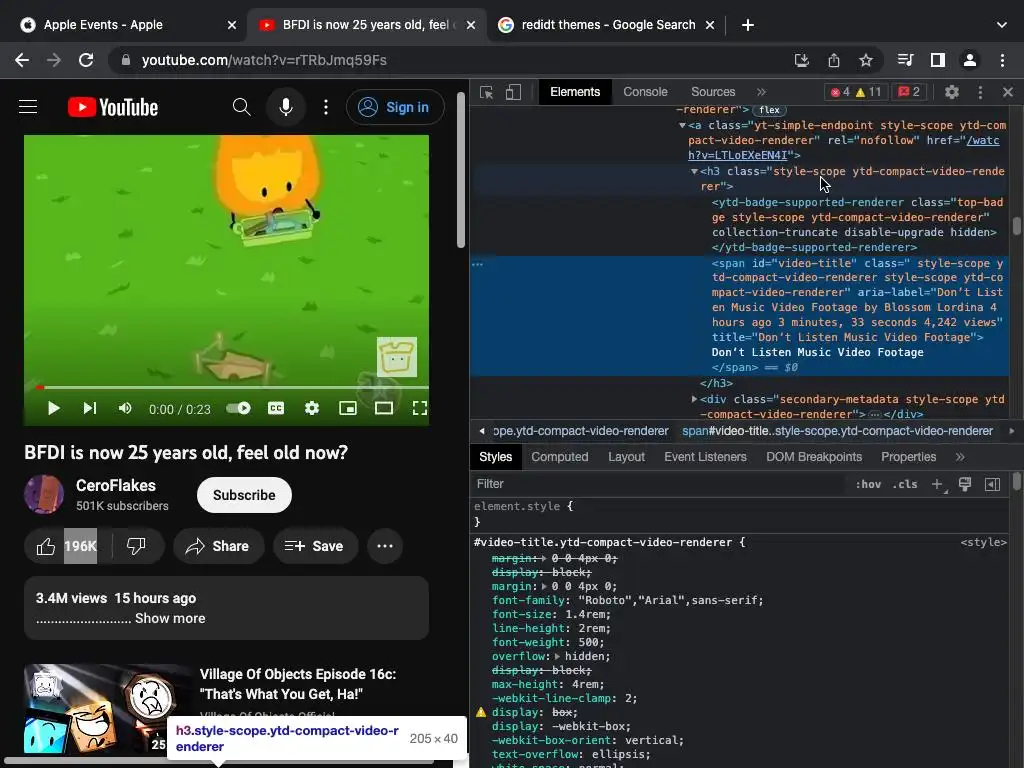Open more actions ellipsis under the video

385,546
